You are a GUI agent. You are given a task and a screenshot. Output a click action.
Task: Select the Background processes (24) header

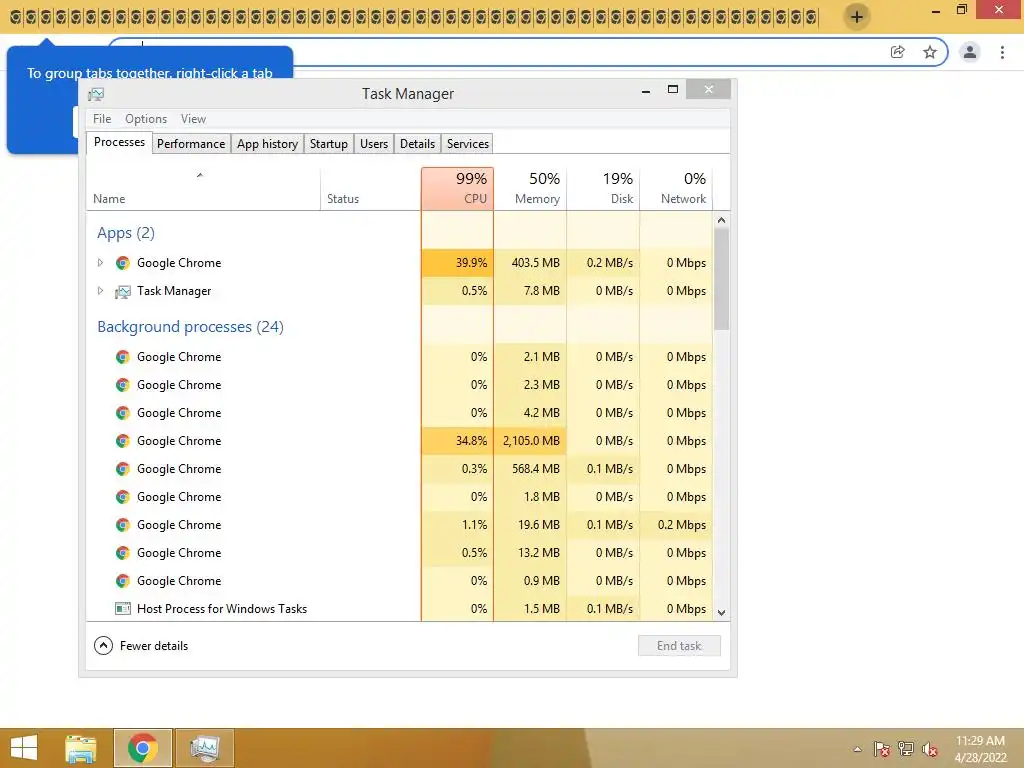click(190, 327)
